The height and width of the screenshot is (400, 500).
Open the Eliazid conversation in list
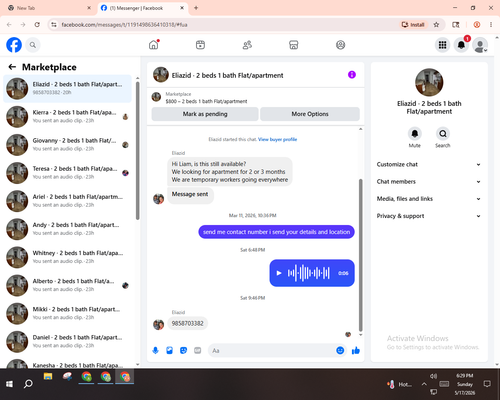[67, 89]
